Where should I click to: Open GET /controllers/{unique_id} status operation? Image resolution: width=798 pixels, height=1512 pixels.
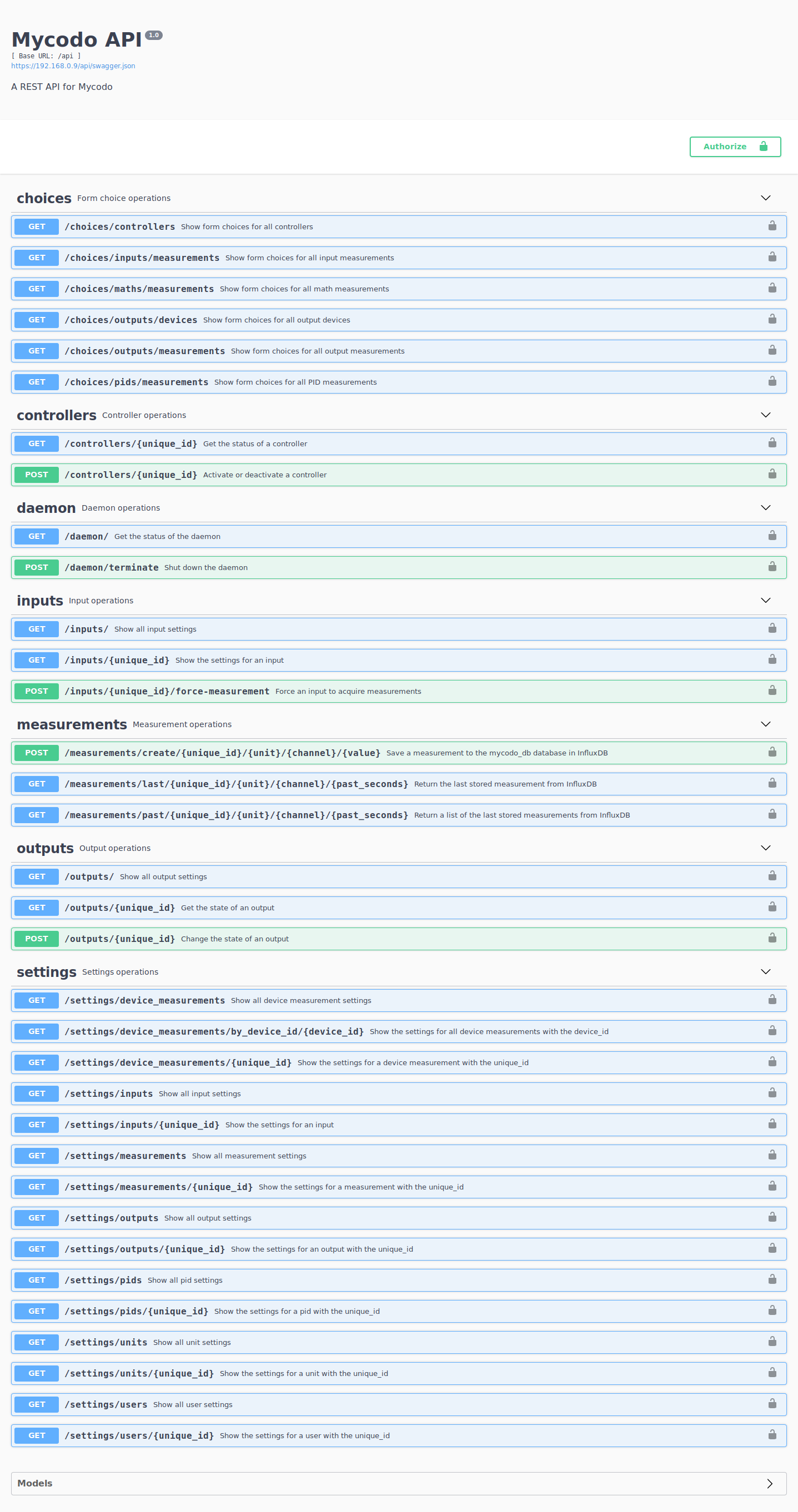pos(399,443)
